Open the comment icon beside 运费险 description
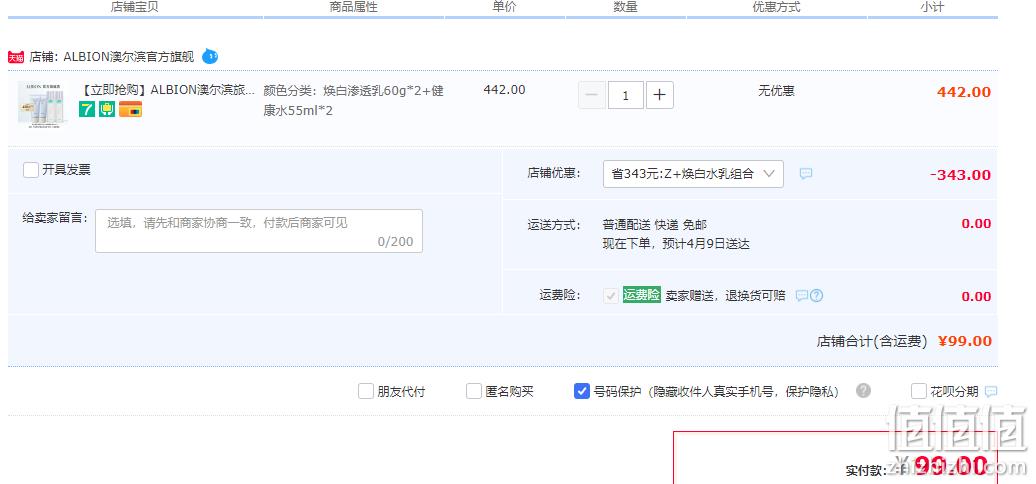 [x=801, y=296]
